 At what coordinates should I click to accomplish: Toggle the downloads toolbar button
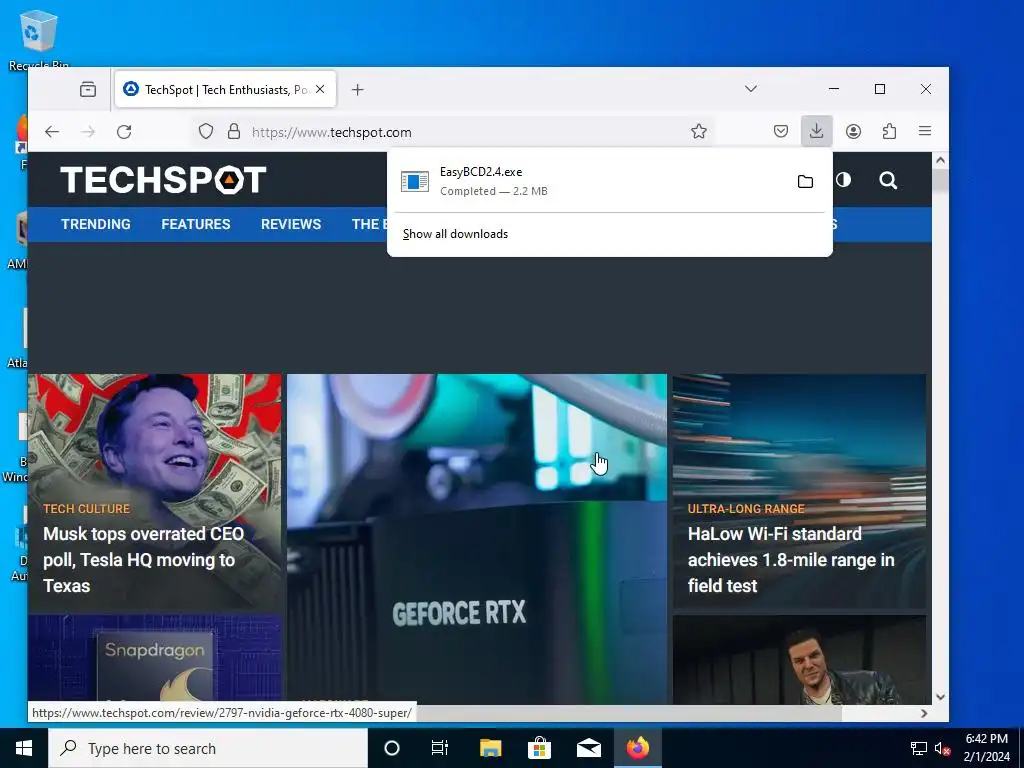[x=816, y=131]
